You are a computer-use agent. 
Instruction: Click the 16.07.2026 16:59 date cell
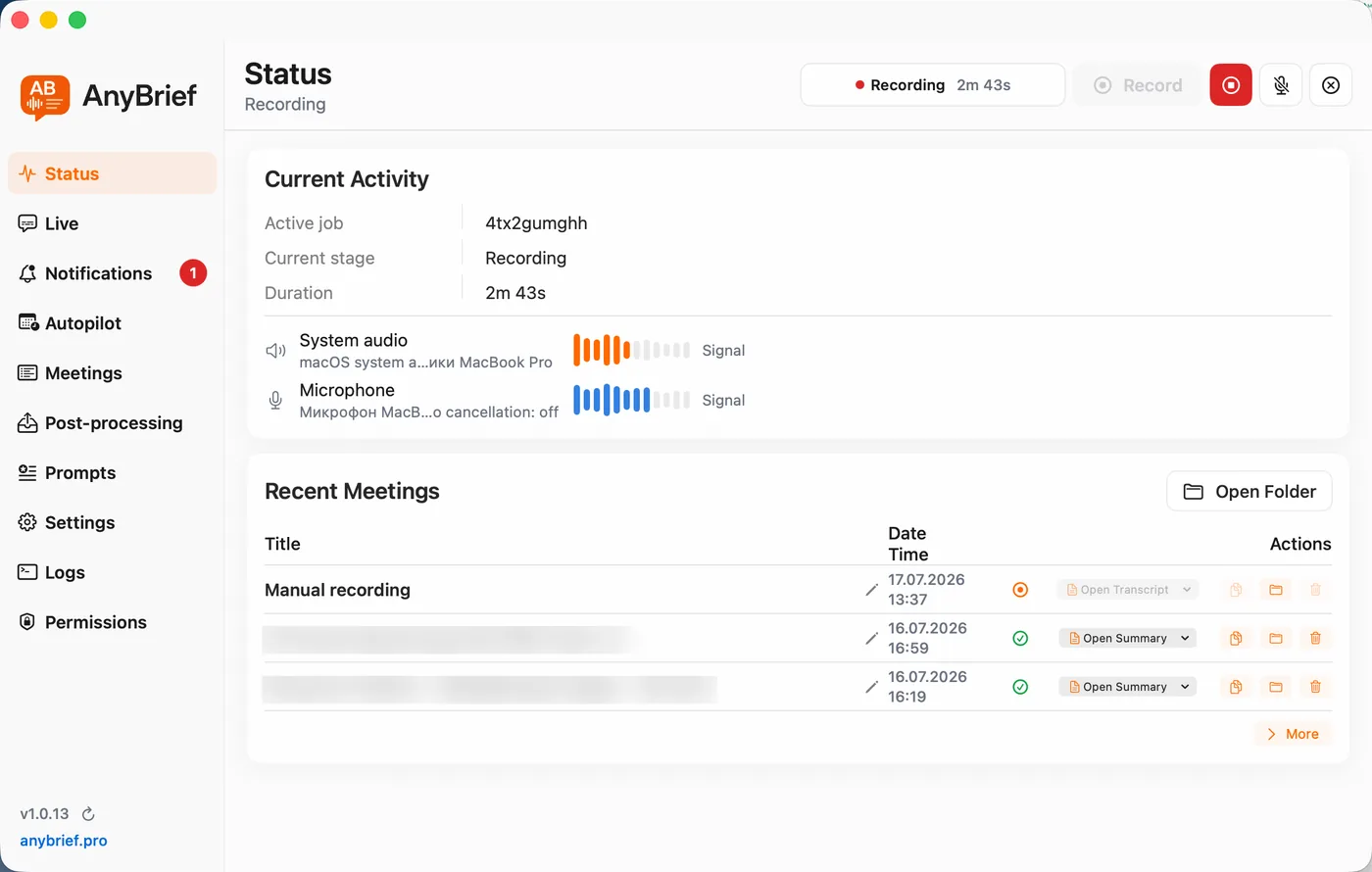coord(926,638)
